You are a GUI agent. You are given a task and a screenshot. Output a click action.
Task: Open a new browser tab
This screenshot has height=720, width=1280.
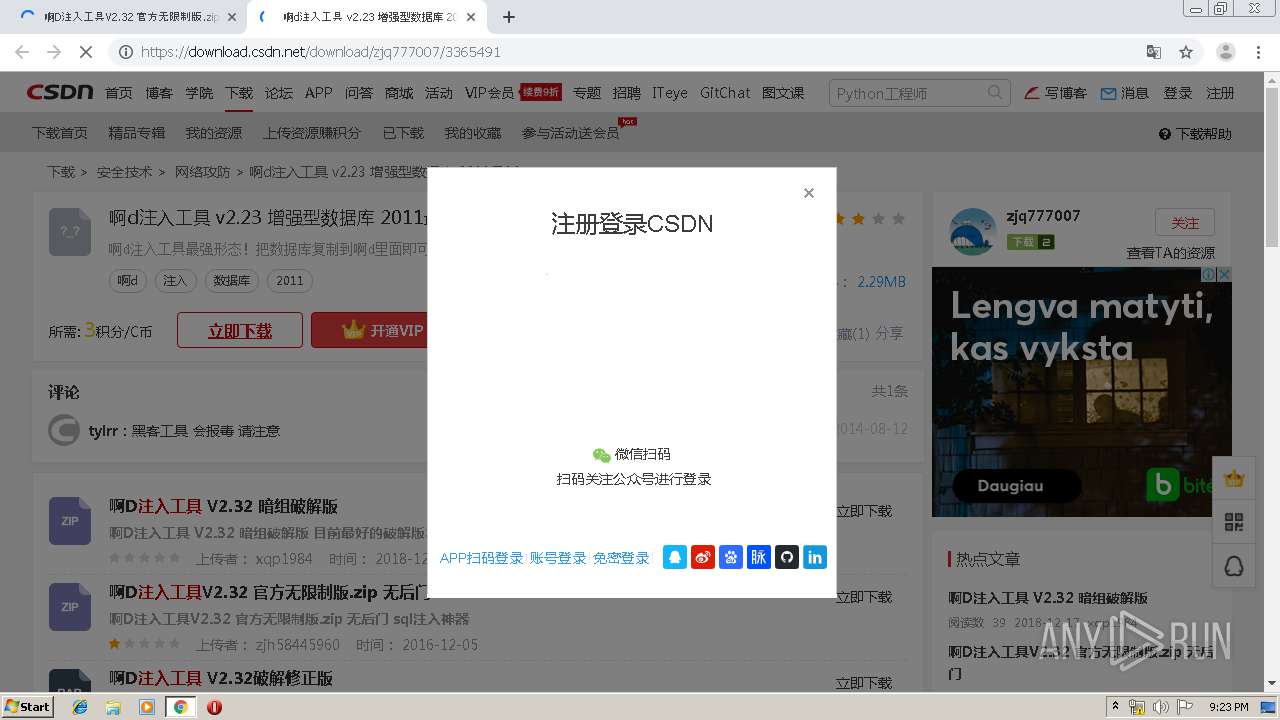508,17
